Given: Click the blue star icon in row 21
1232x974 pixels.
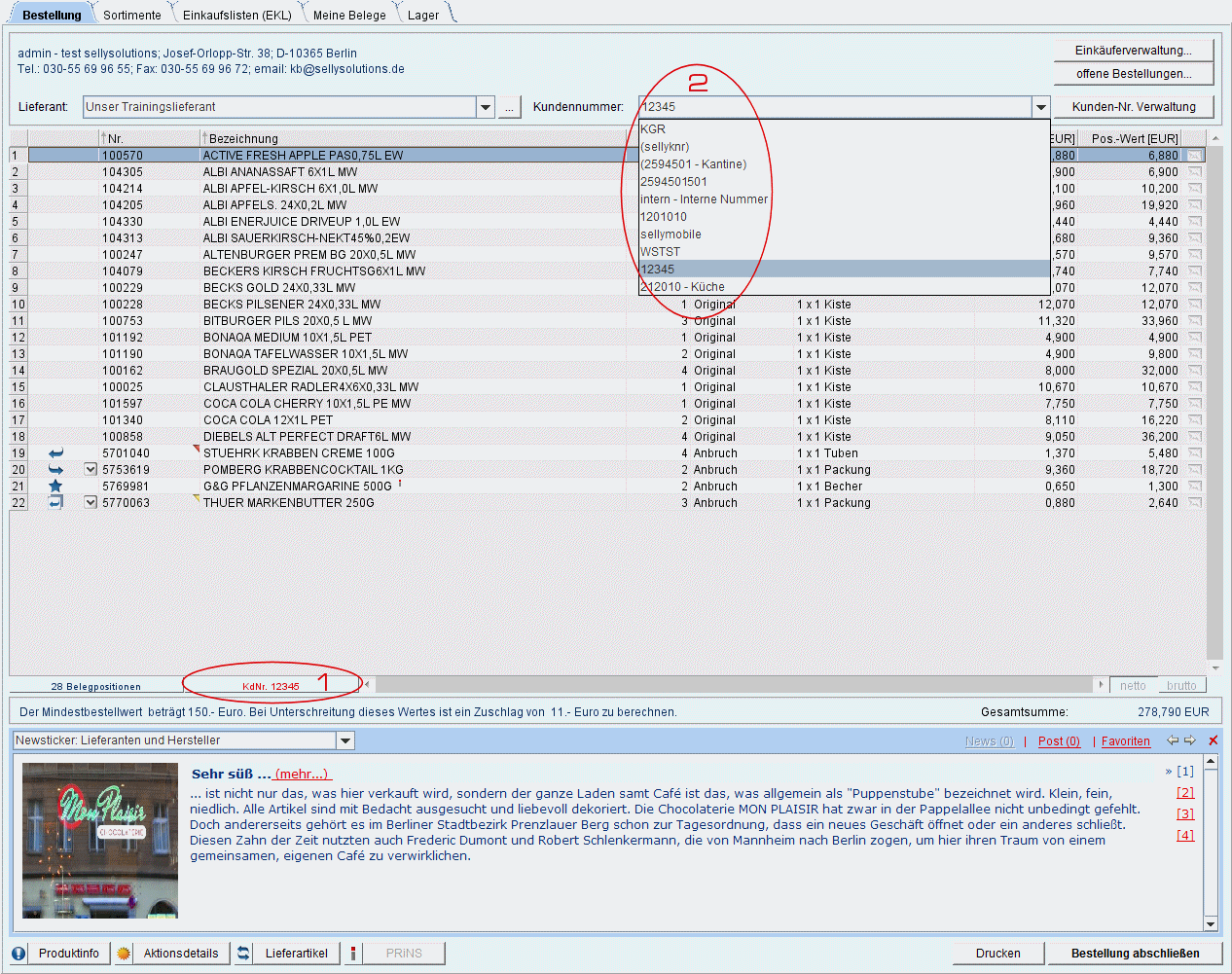Looking at the screenshot, I should click(x=55, y=486).
